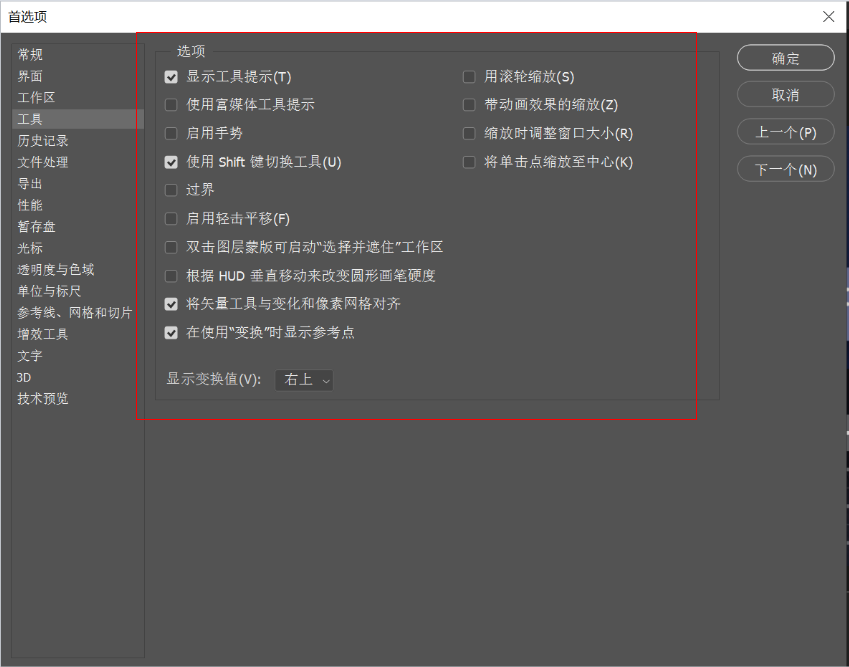Open 性能 preferences section
Viewport: 849px width, 667px height.
click(30, 205)
